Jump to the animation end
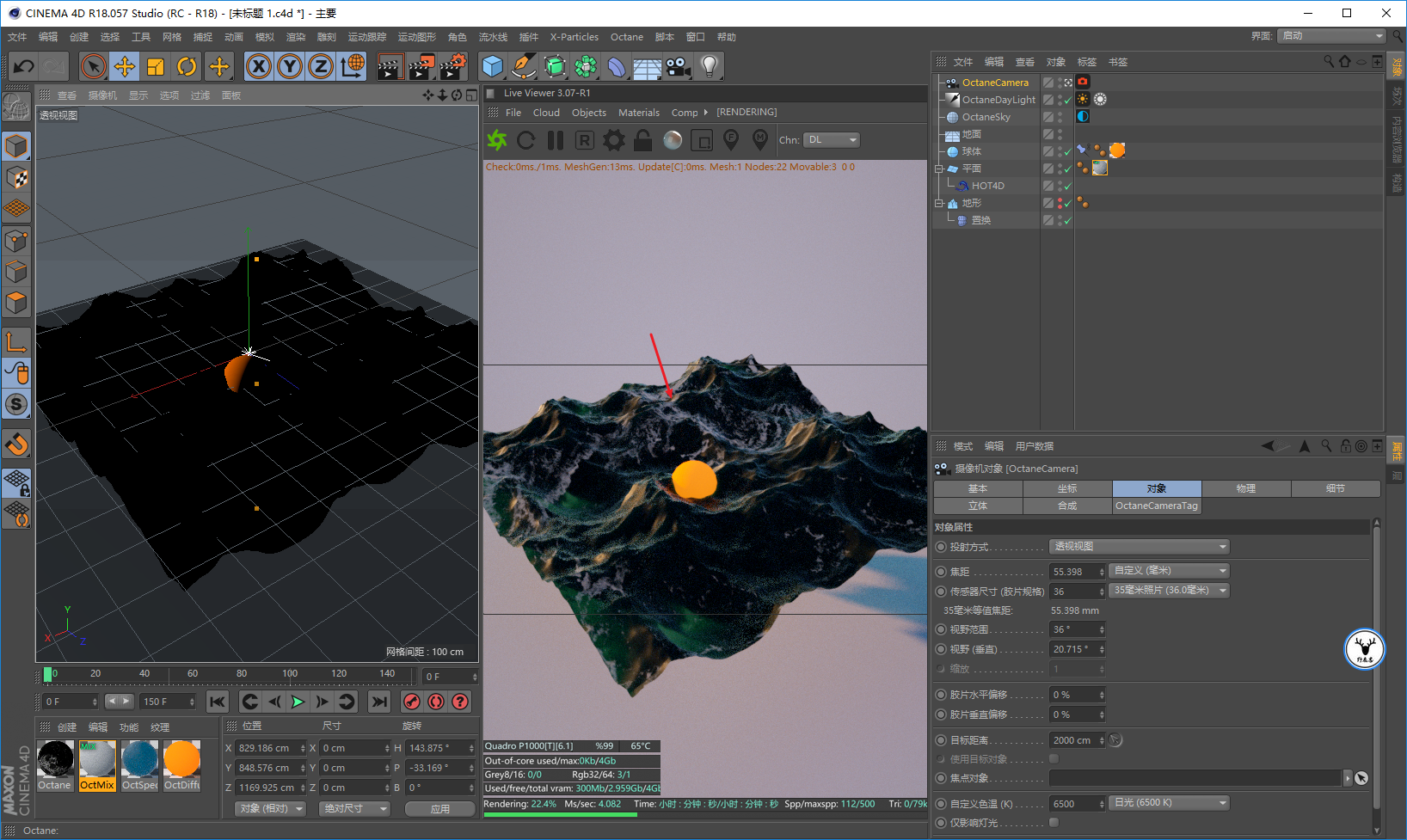Screen dimensions: 1407x840 [379, 702]
